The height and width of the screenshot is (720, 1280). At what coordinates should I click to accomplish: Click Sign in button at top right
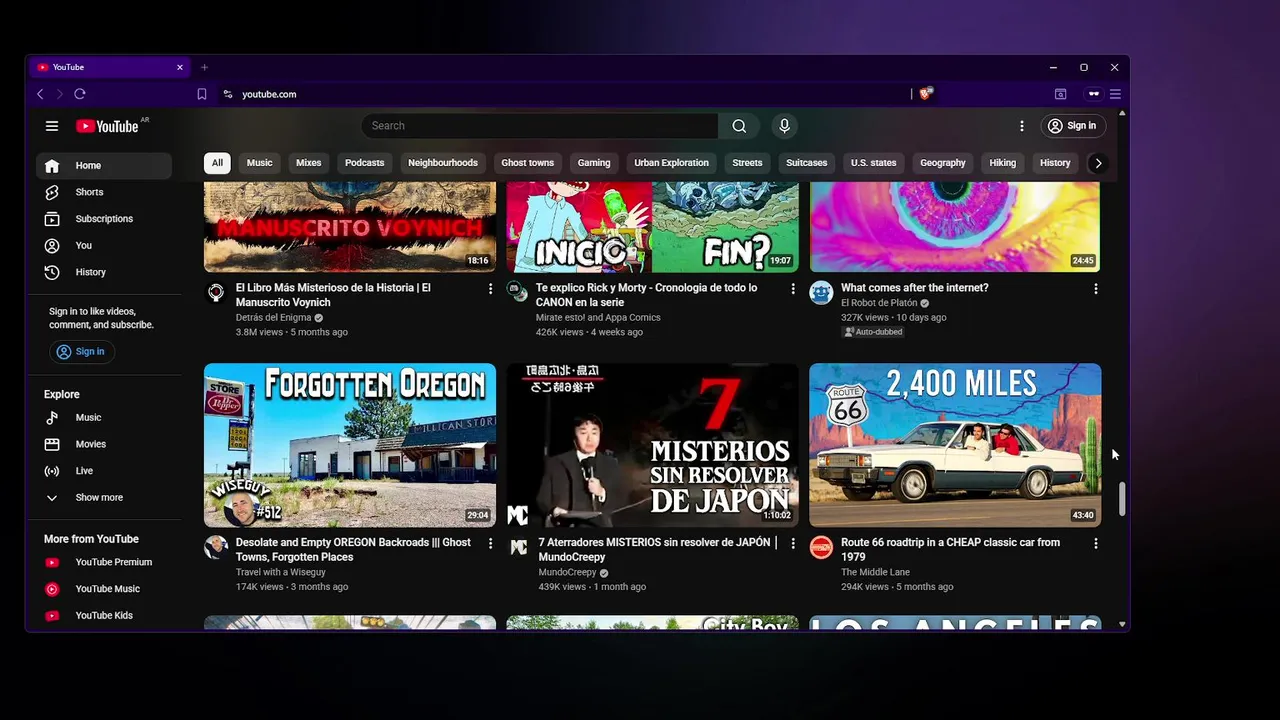point(1072,126)
